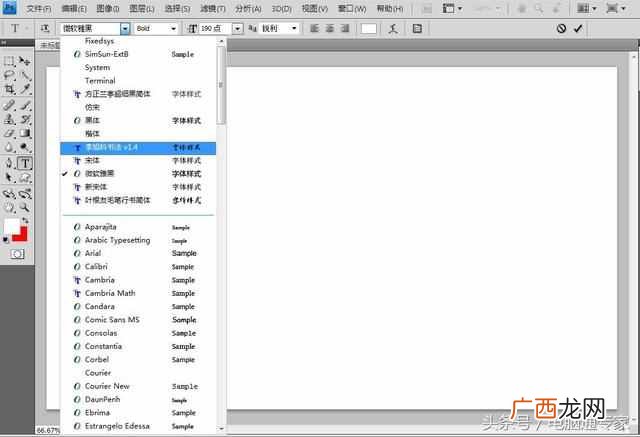640x437 pixels.
Task: Select the Zoom tool
Action: pyautogui.click(x=24, y=207)
